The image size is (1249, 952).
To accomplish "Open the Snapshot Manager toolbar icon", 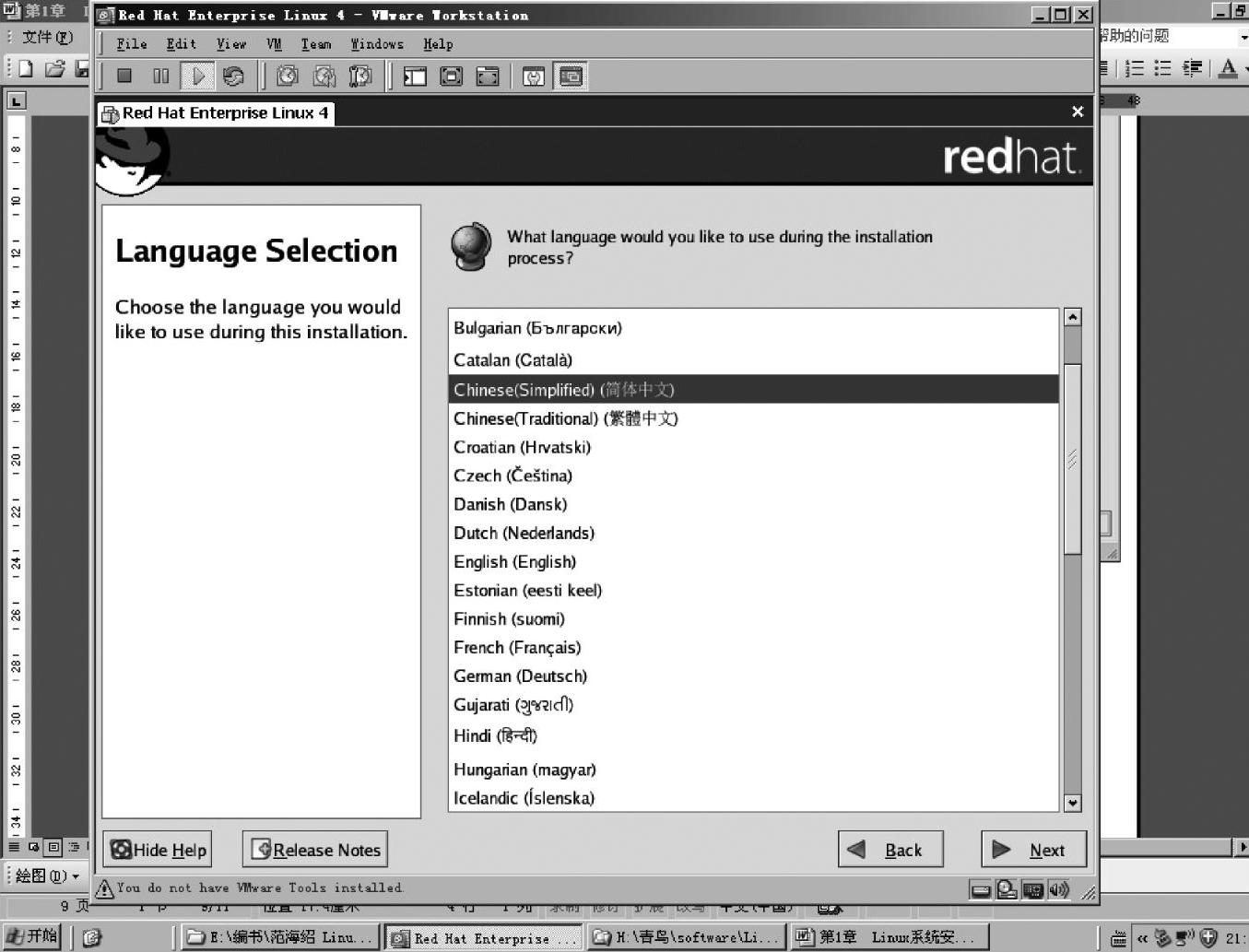I will click(360, 76).
